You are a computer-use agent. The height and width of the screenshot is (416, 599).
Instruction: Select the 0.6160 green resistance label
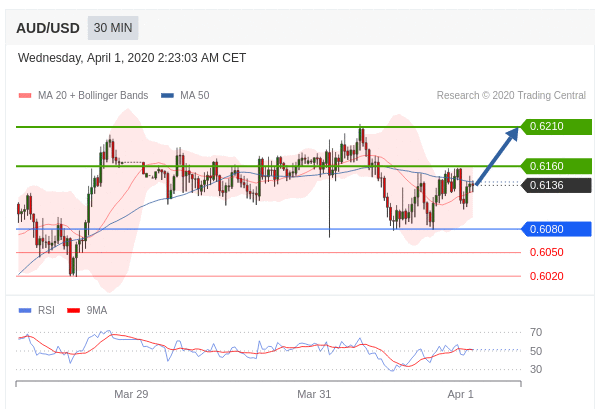[556, 166]
